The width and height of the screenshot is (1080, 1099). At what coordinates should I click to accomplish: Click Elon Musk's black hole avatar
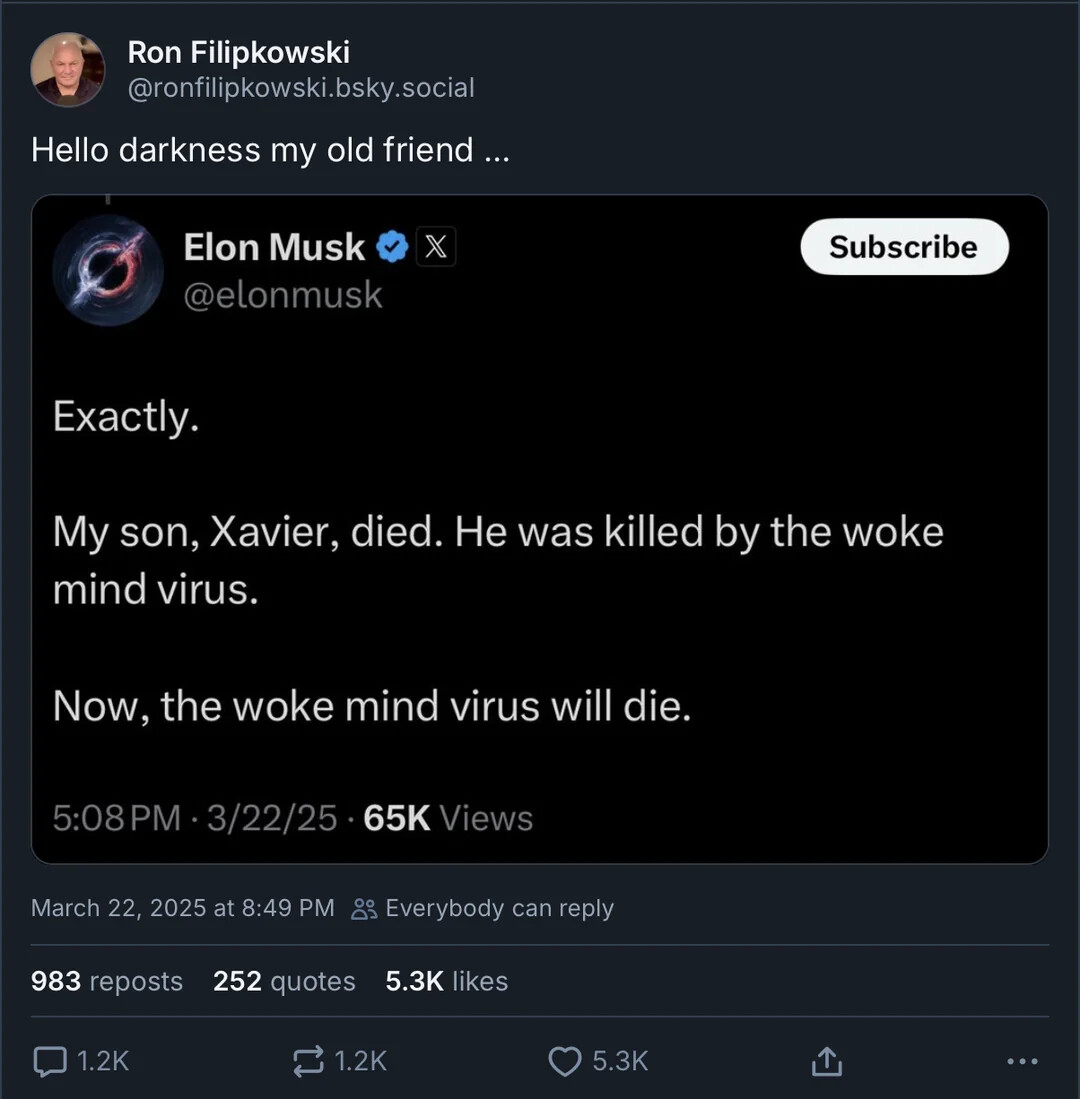click(108, 271)
